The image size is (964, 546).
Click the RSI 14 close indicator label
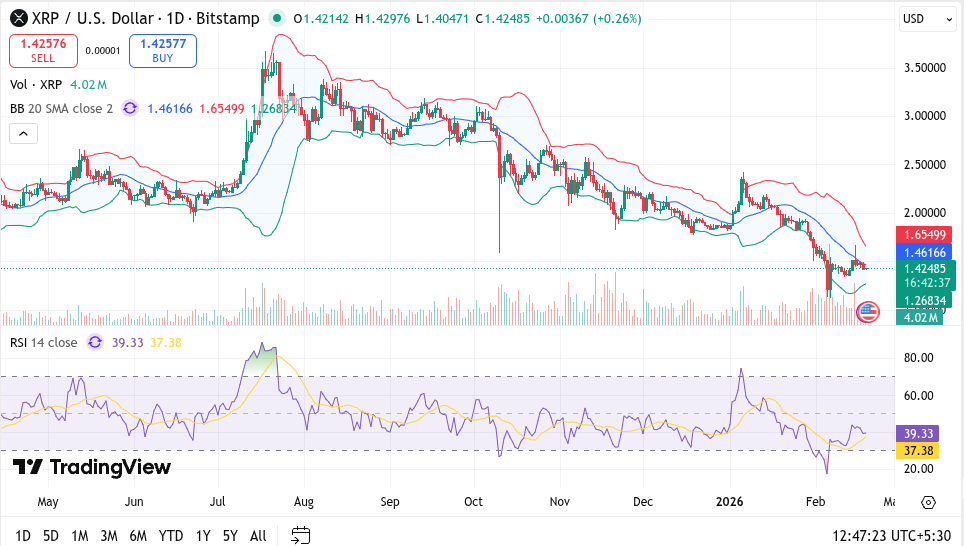[x=43, y=342]
